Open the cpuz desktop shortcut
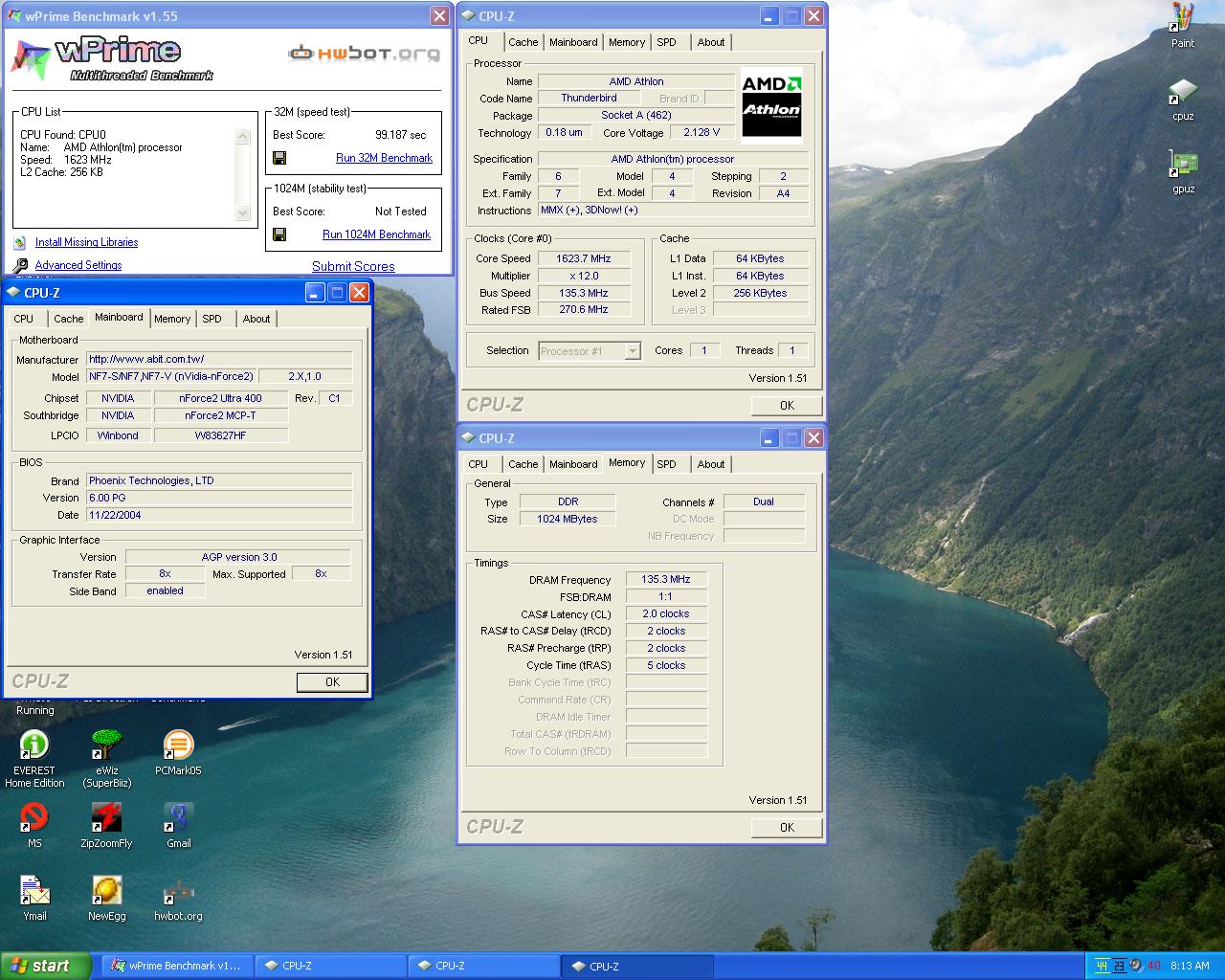 (x=1183, y=99)
